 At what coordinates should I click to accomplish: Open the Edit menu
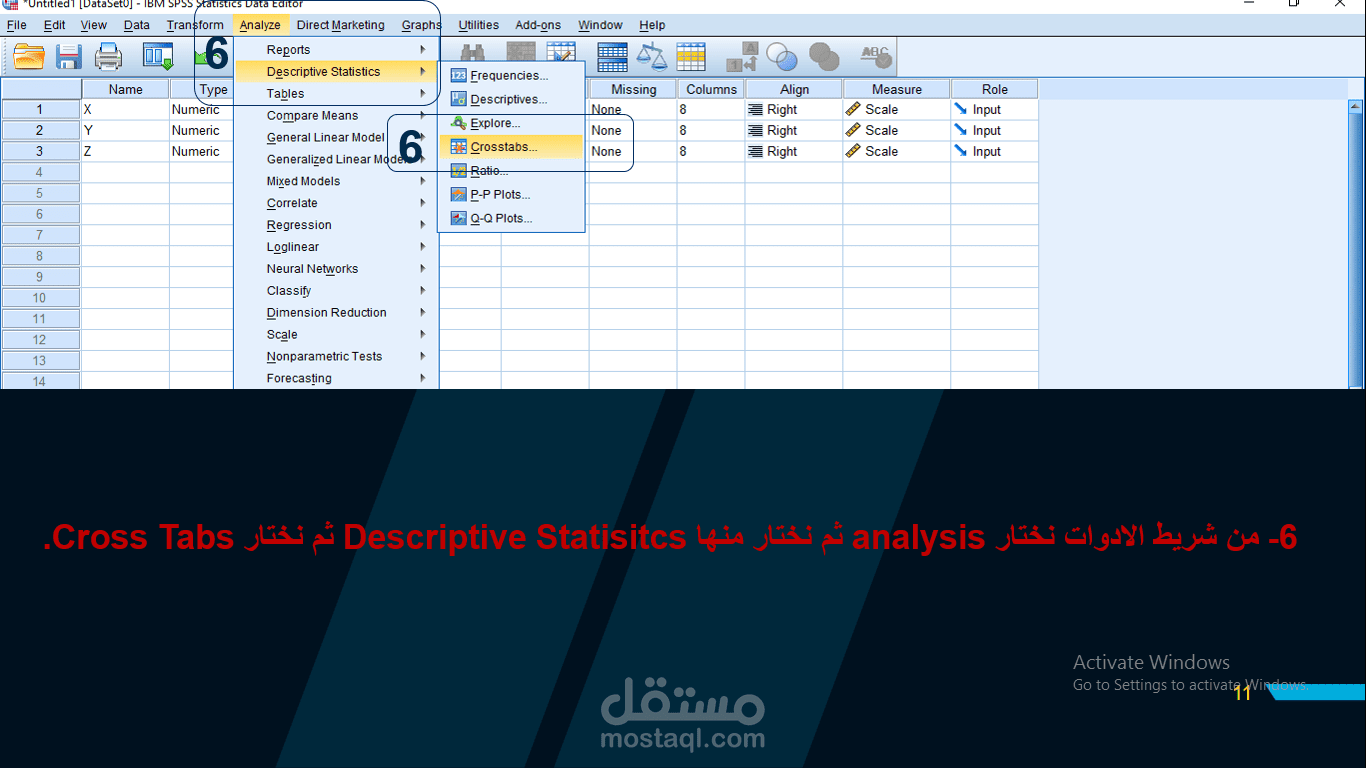[x=55, y=25]
